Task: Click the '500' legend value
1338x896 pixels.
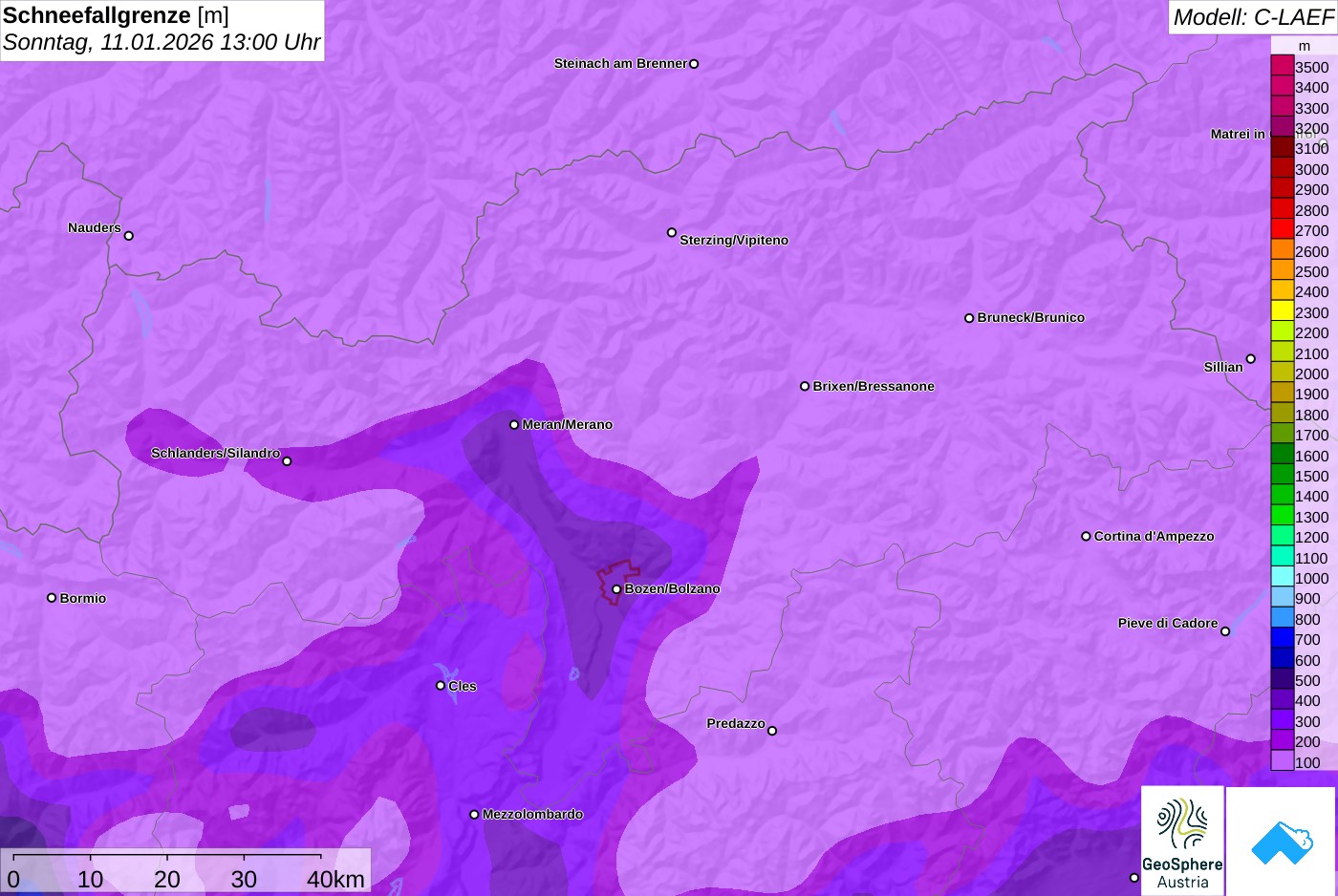Action: click(1307, 681)
